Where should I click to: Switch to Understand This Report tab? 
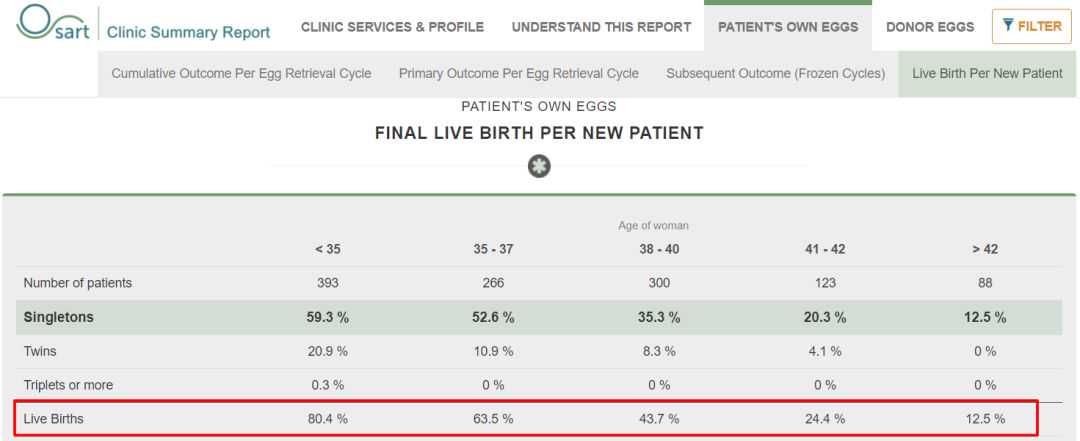click(600, 26)
